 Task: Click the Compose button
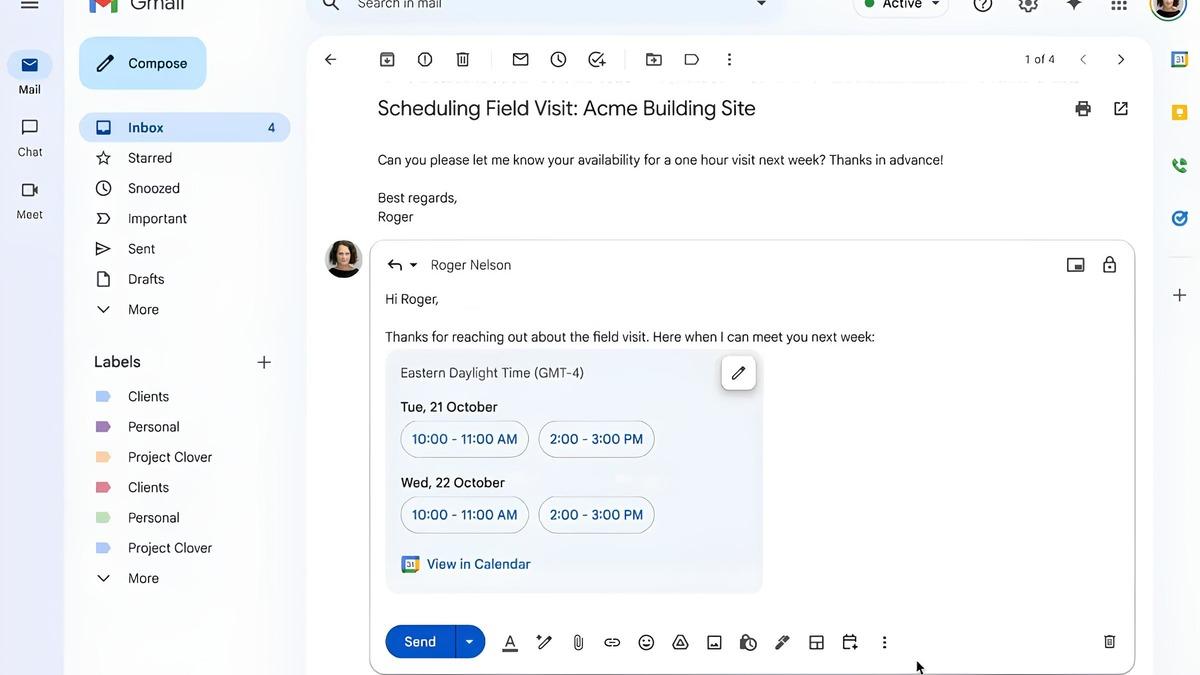143,63
